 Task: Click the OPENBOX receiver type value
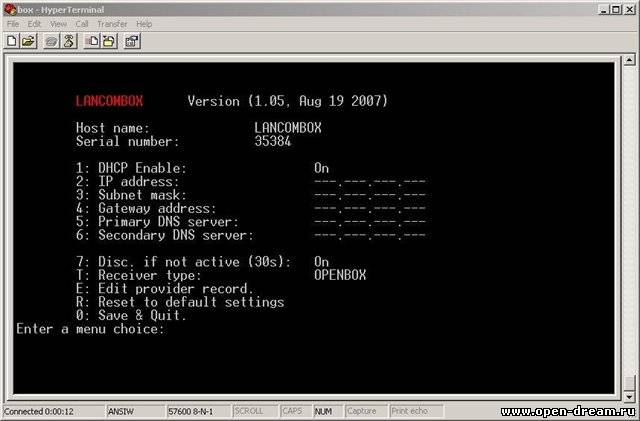click(340, 275)
